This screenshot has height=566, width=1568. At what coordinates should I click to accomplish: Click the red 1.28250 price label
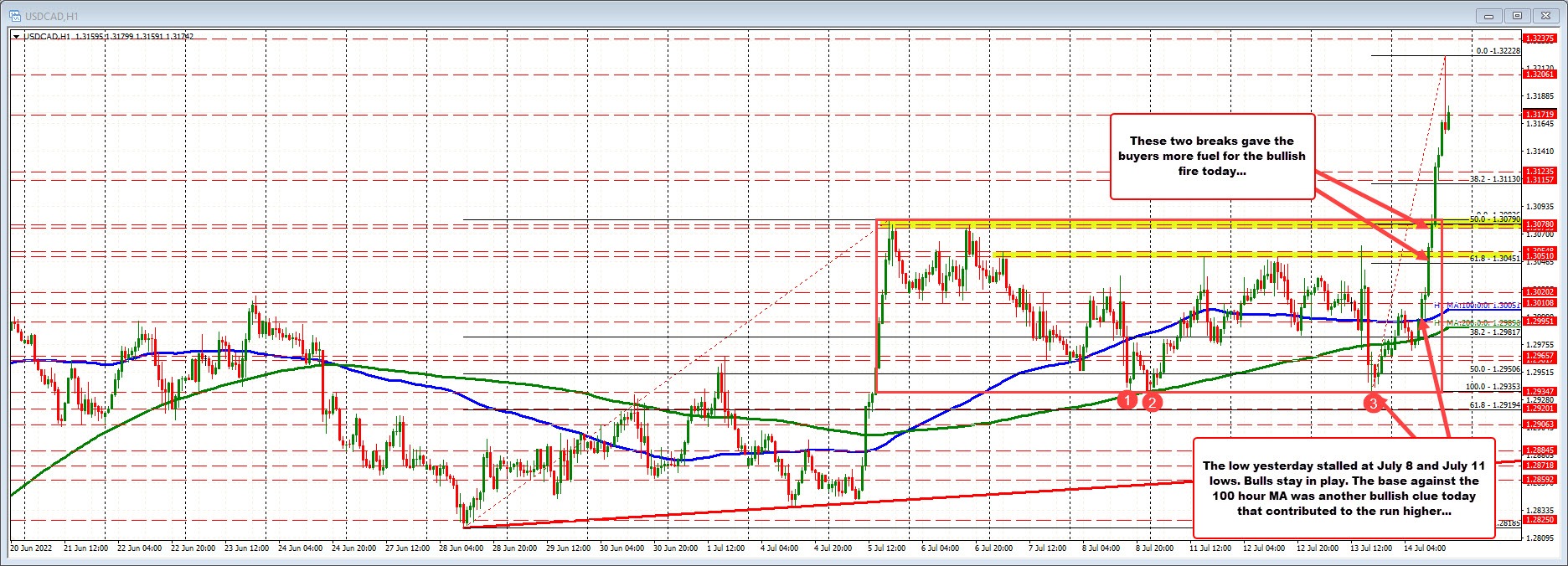click(x=1540, y=519)
